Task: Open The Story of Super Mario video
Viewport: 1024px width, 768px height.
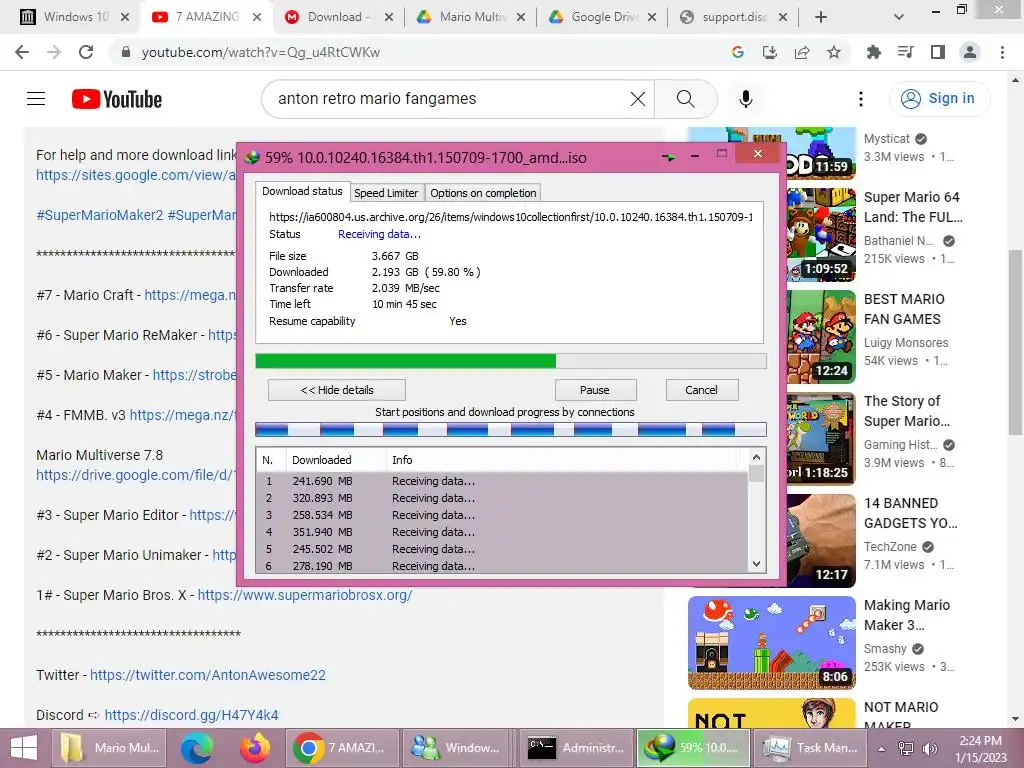Action: click(821, 438)
